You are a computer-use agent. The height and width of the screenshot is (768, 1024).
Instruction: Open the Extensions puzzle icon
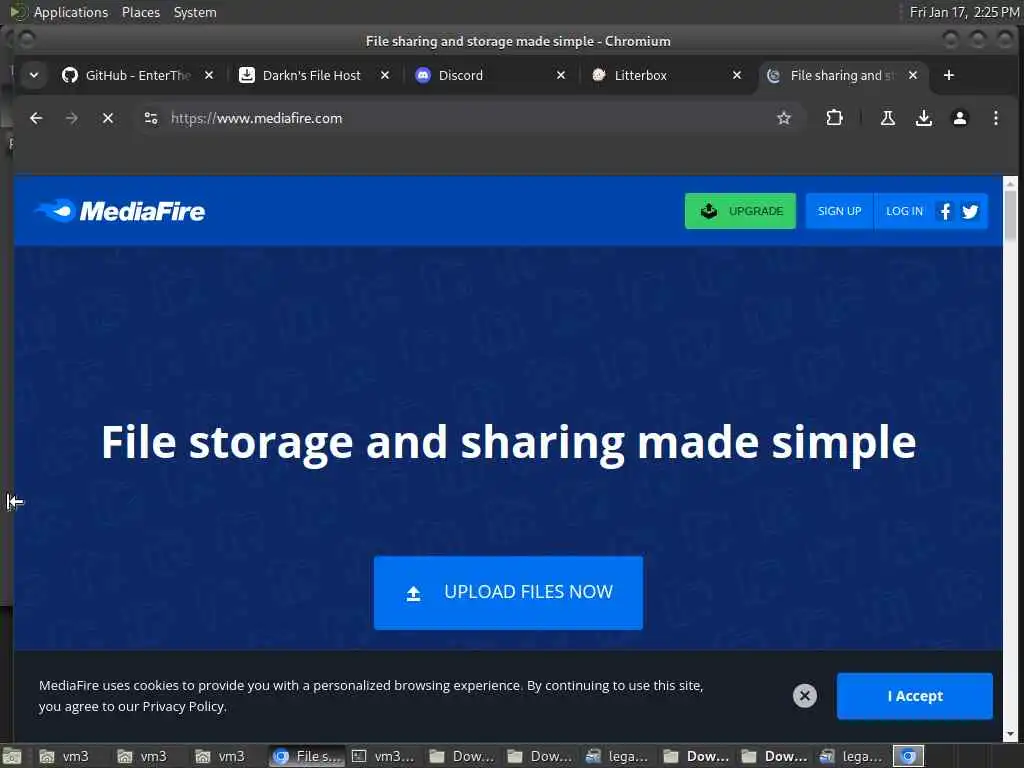click(834, 118)
